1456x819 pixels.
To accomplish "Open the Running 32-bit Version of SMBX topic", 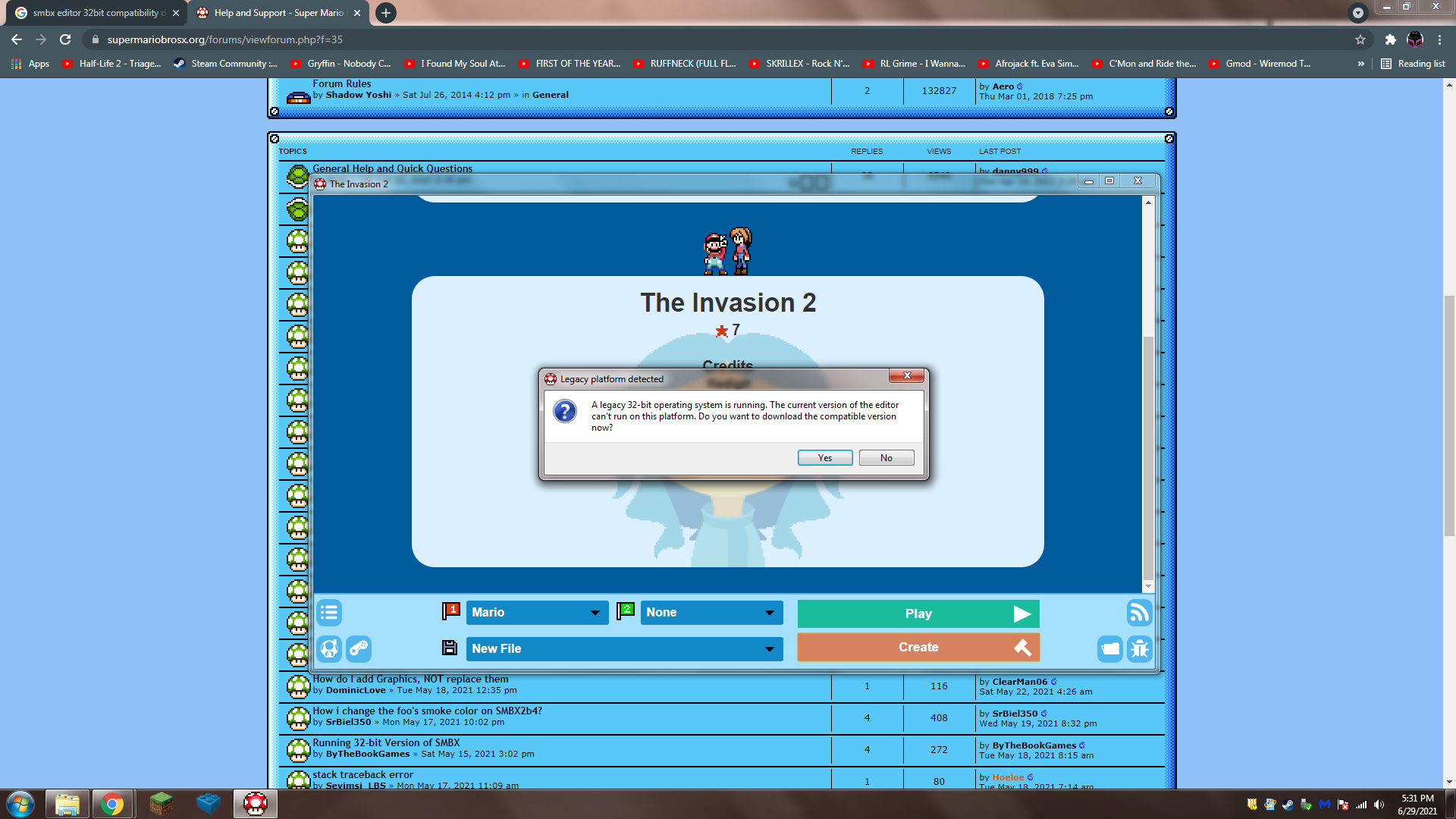I will click(386, 743).
